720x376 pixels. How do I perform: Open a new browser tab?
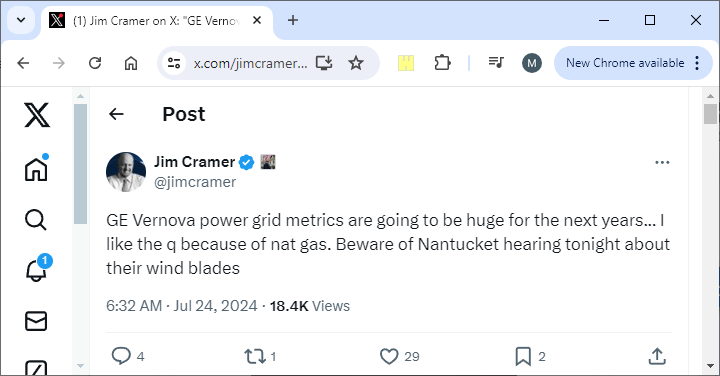tap(293, 20)
